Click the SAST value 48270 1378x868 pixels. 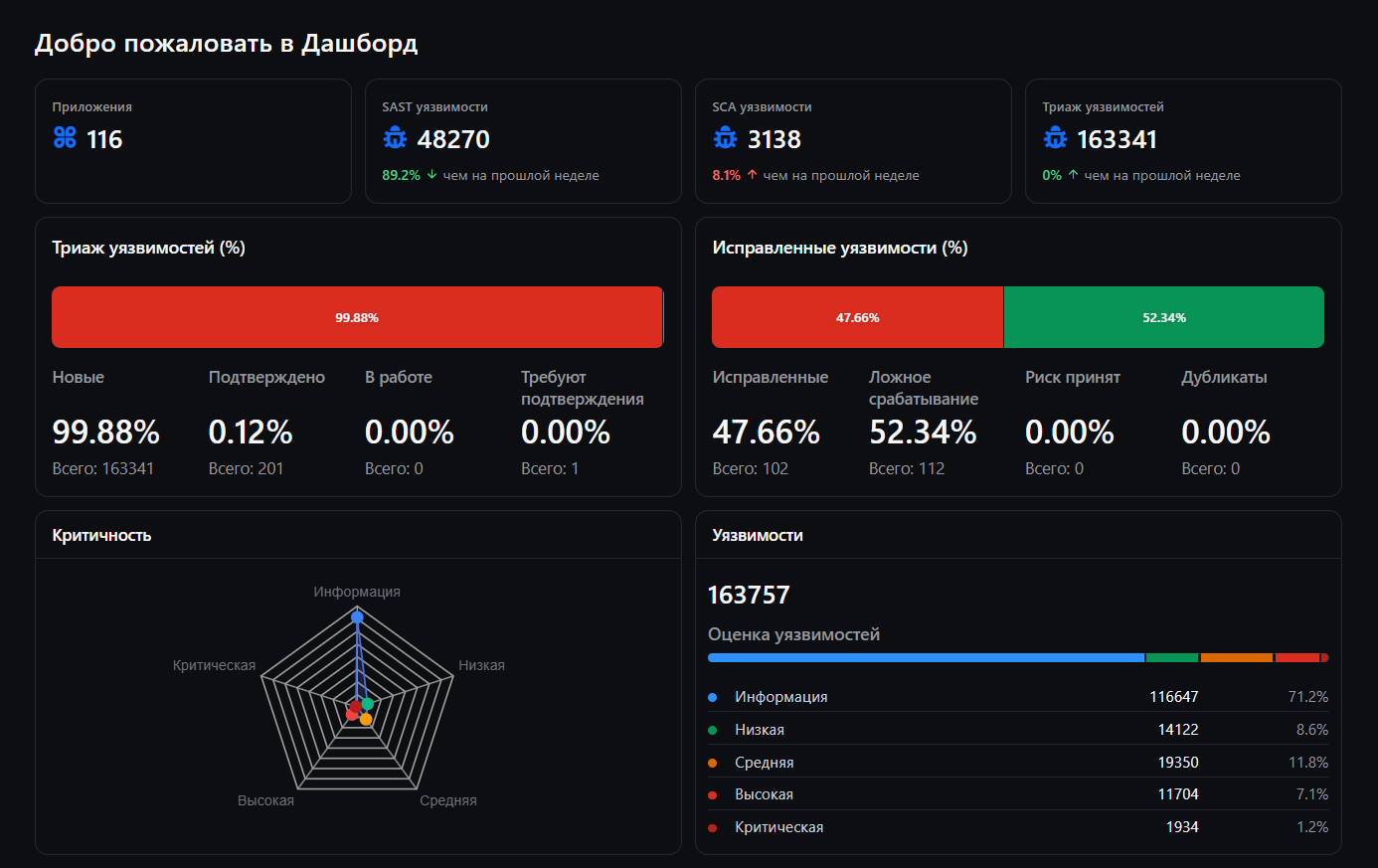click(453, 139)
